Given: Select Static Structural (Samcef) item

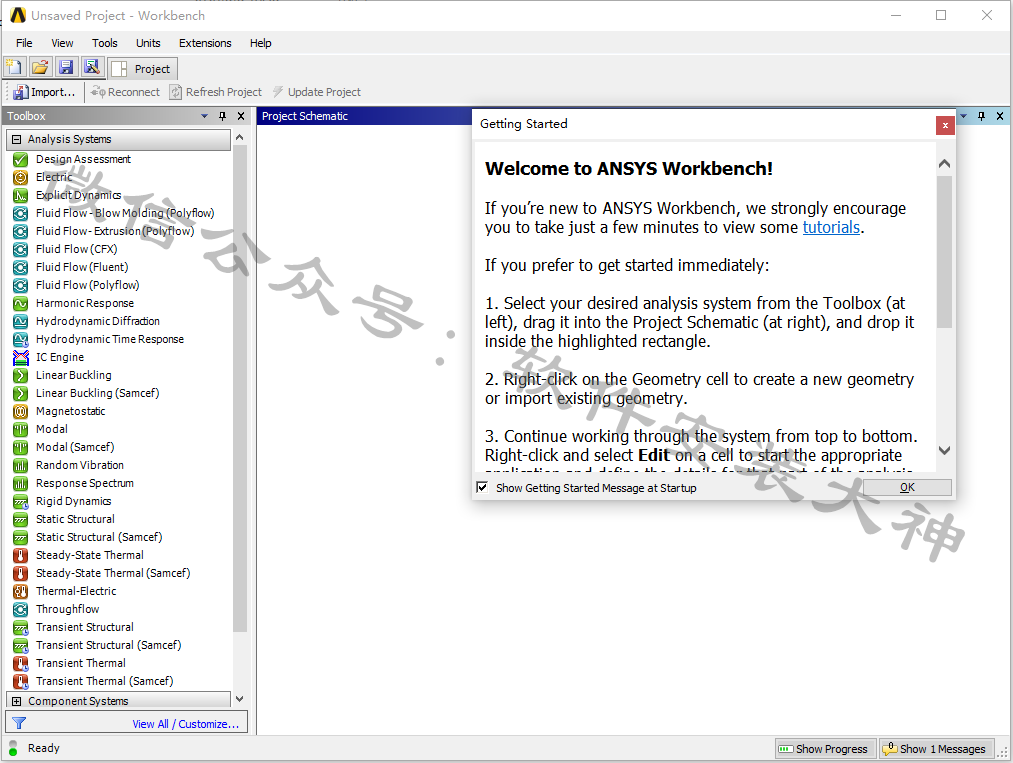Looking at the screenshot, I should (x=88, y=538).
